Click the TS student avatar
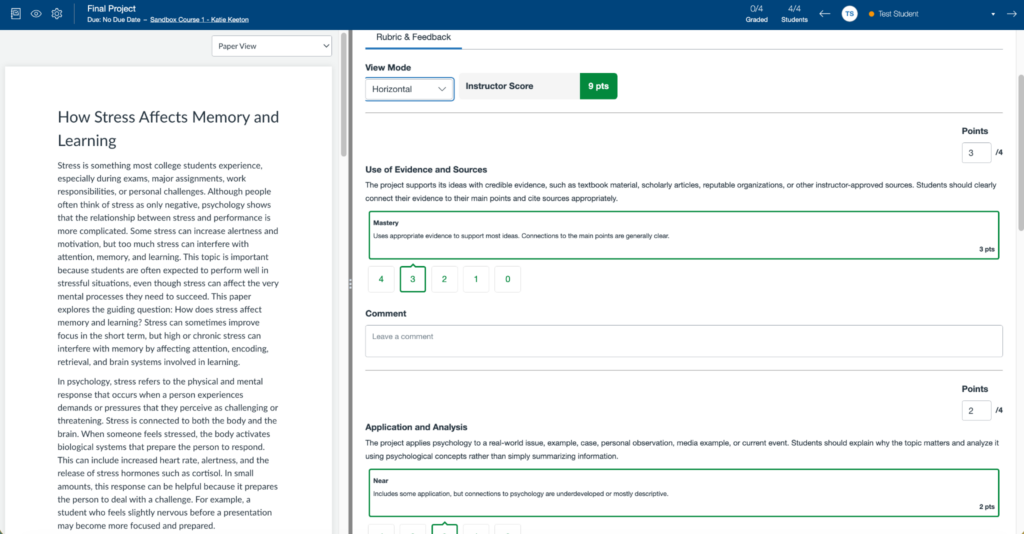Image resolution: width=1024 pixels, height=534 pixels. [x=849, y=14]
